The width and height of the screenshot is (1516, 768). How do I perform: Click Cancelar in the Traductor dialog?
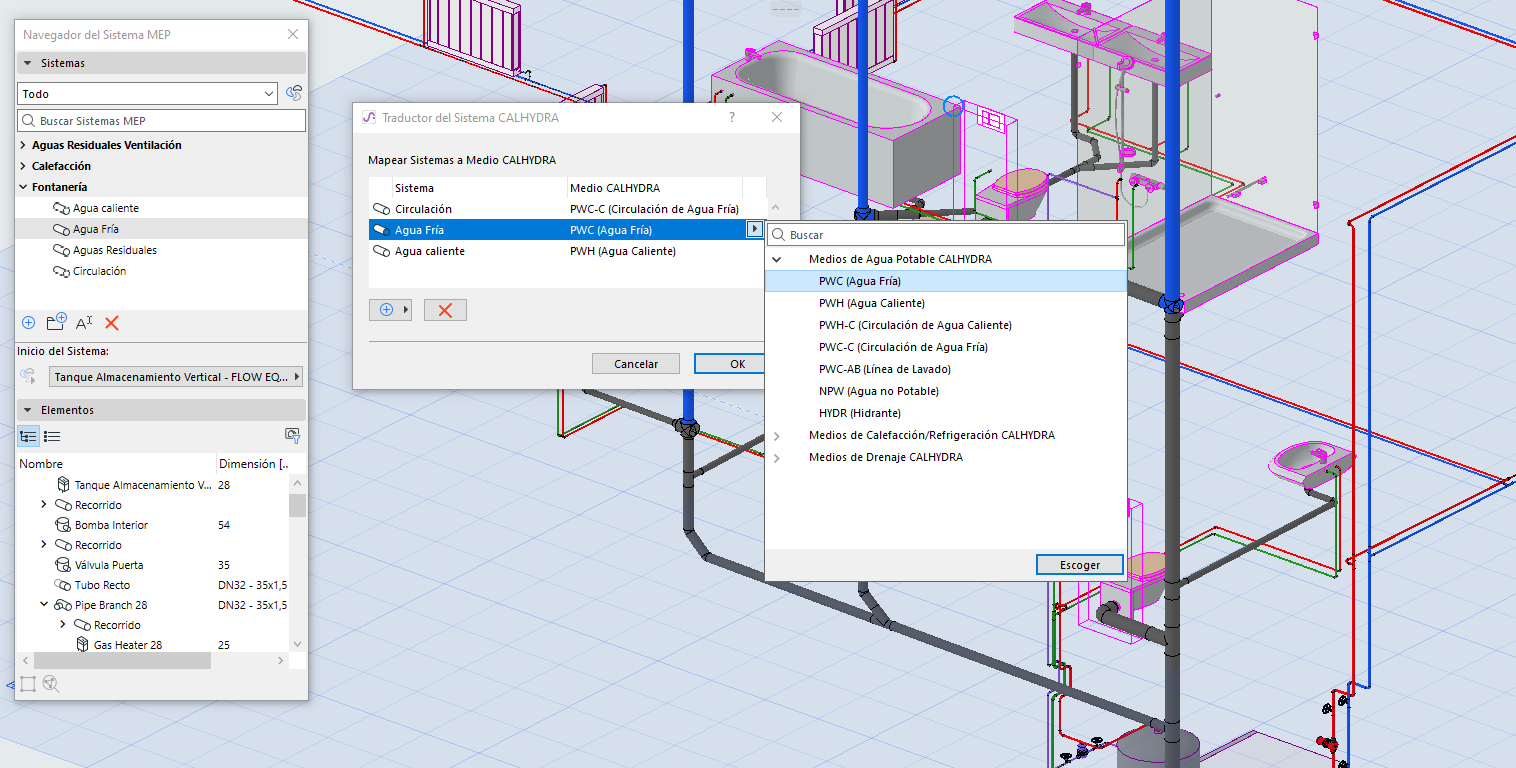pos(636,364)
